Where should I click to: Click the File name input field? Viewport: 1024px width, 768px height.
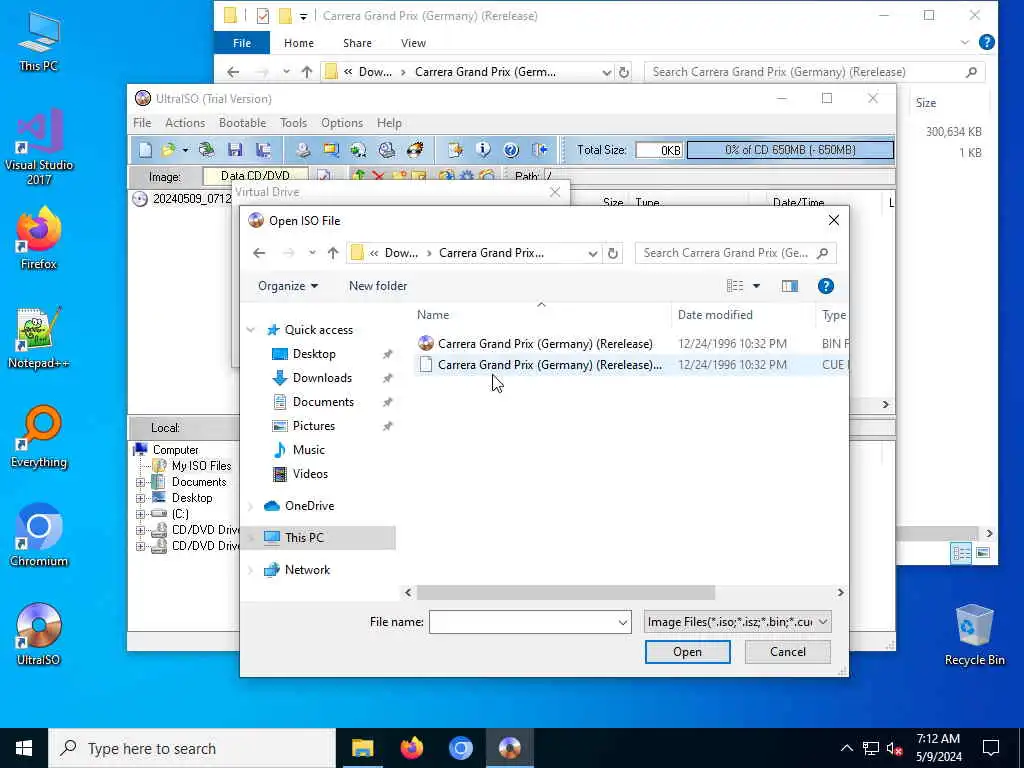[523, 622]
